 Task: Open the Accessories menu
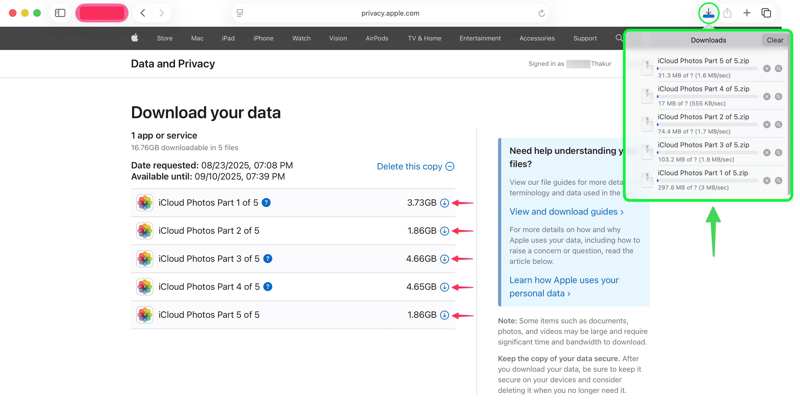point(537,38)
